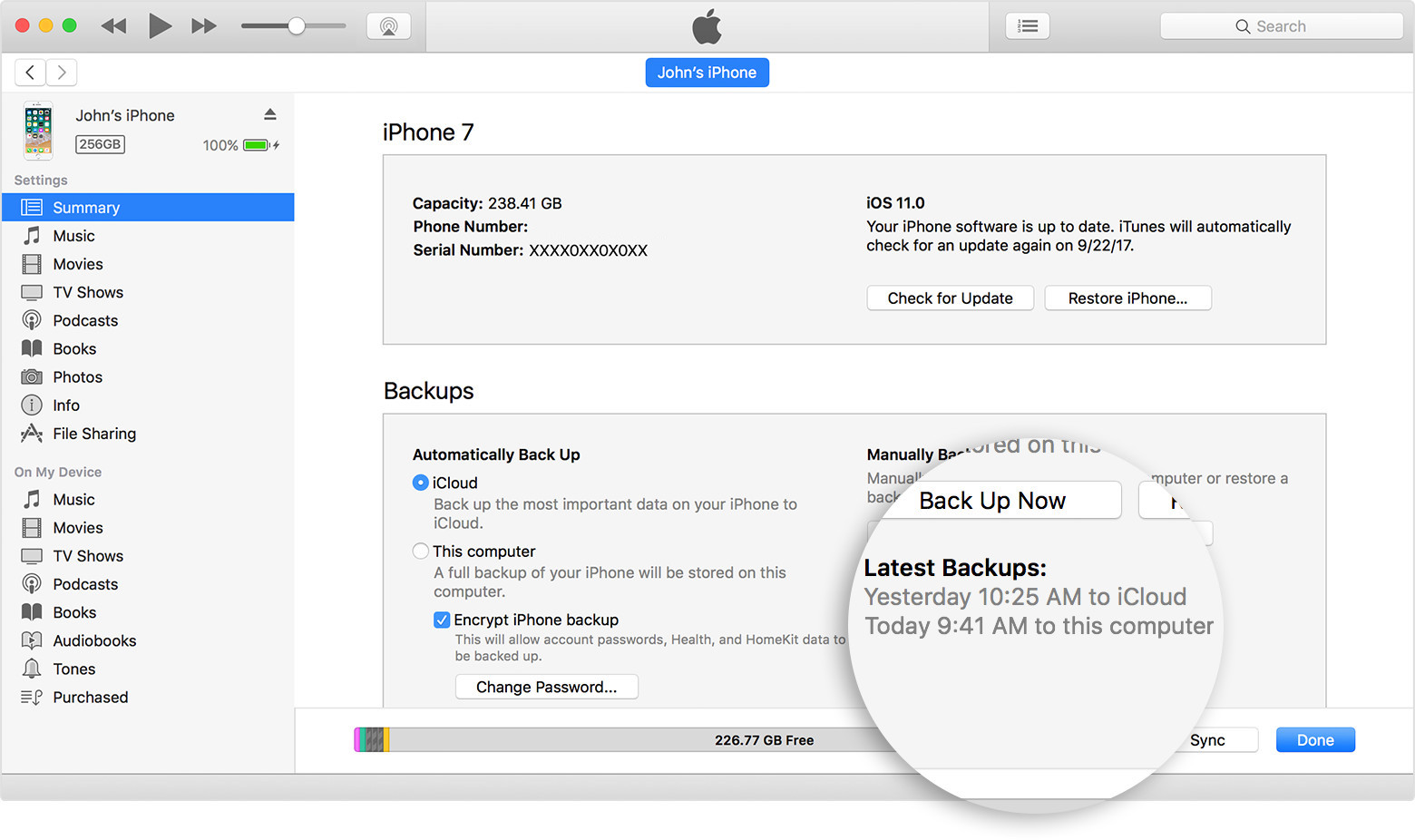
Task: Open the AirPlay output button
Action: (389, 26)
